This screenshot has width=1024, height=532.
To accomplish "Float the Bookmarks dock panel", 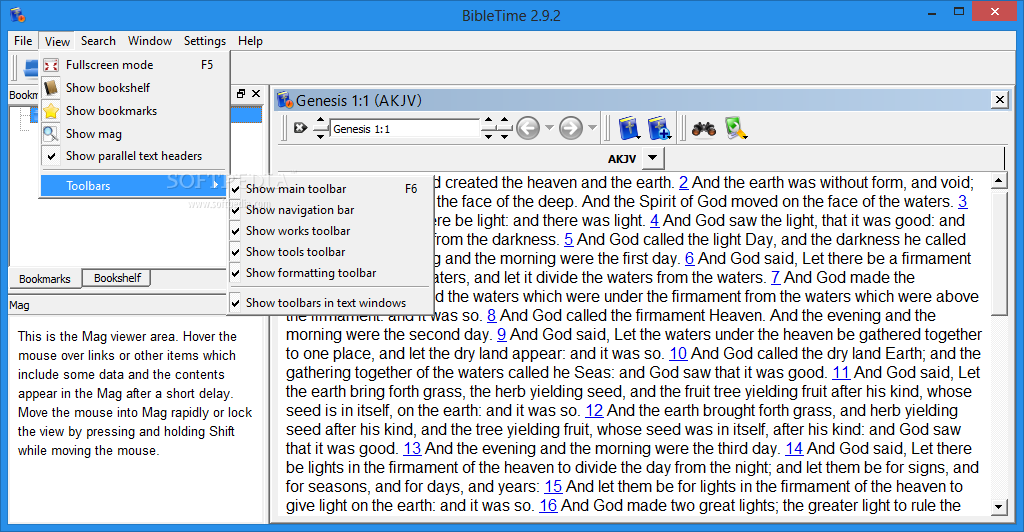I will tap(241, 93).
